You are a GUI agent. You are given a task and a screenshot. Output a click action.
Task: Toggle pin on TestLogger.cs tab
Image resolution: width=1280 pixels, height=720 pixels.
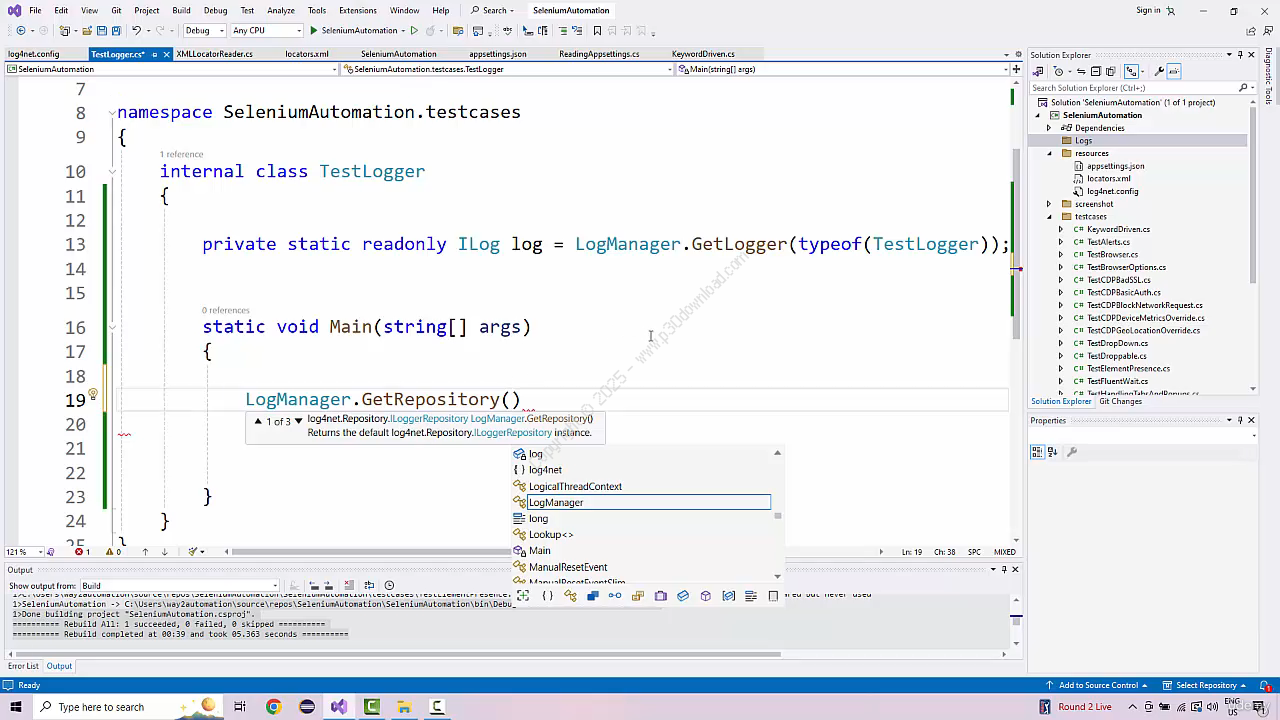tap(154, 54)
